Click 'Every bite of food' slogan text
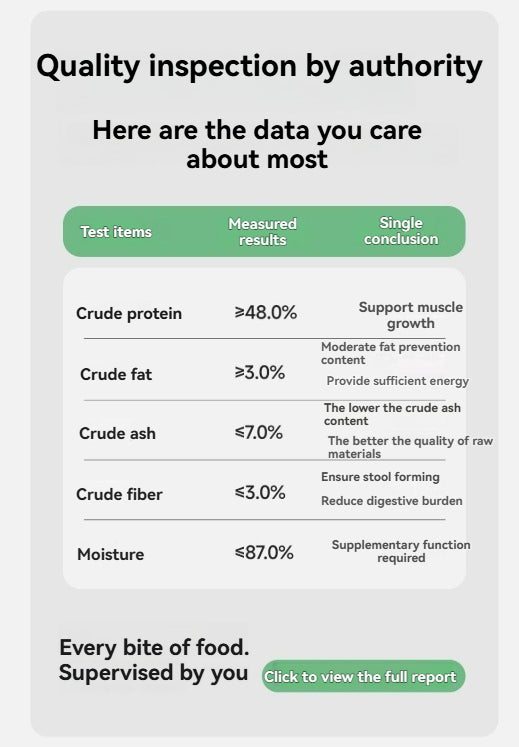 pos(154,648)
